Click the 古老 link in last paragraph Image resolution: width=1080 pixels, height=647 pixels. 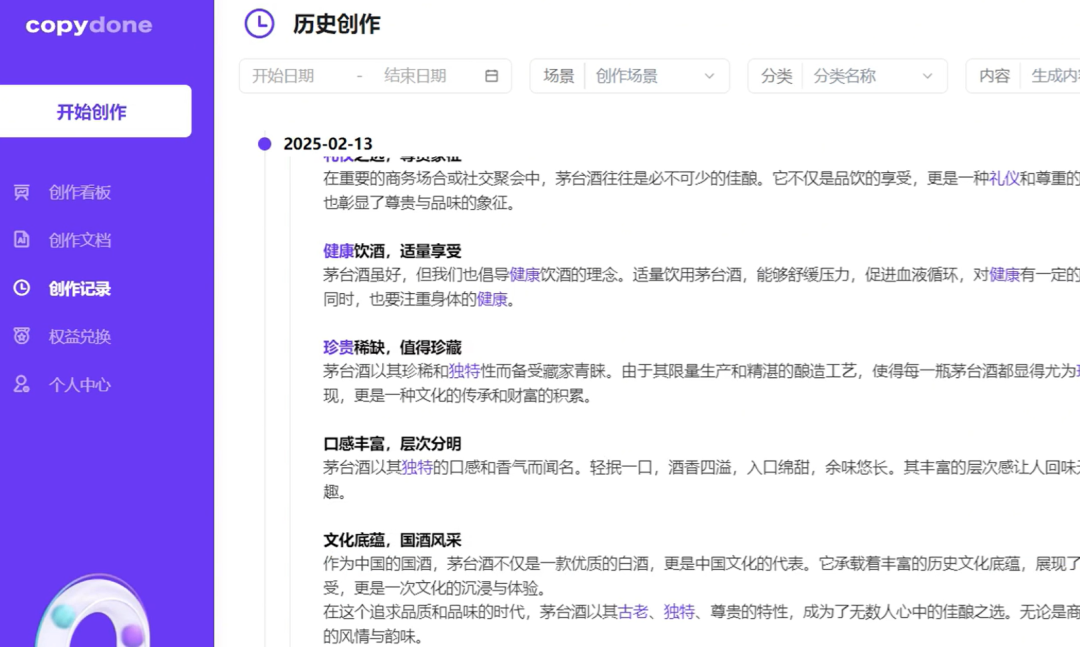click(633, 612)
